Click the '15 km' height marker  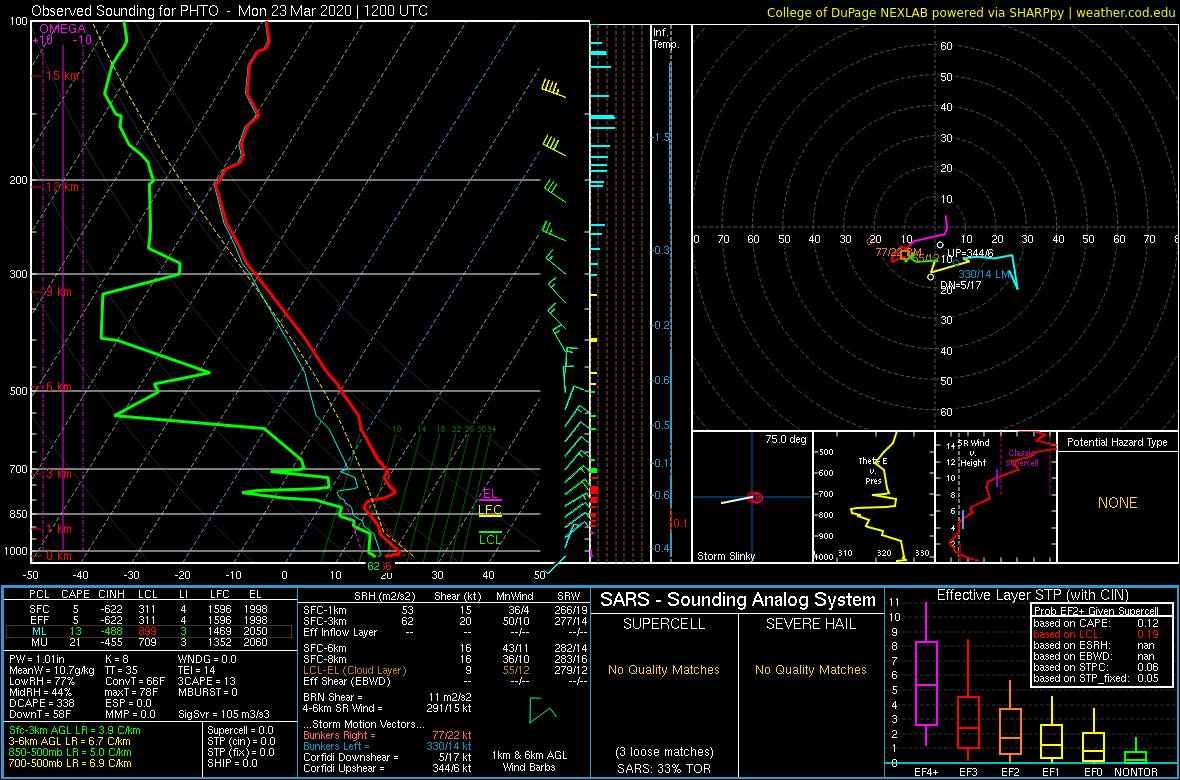62,76
